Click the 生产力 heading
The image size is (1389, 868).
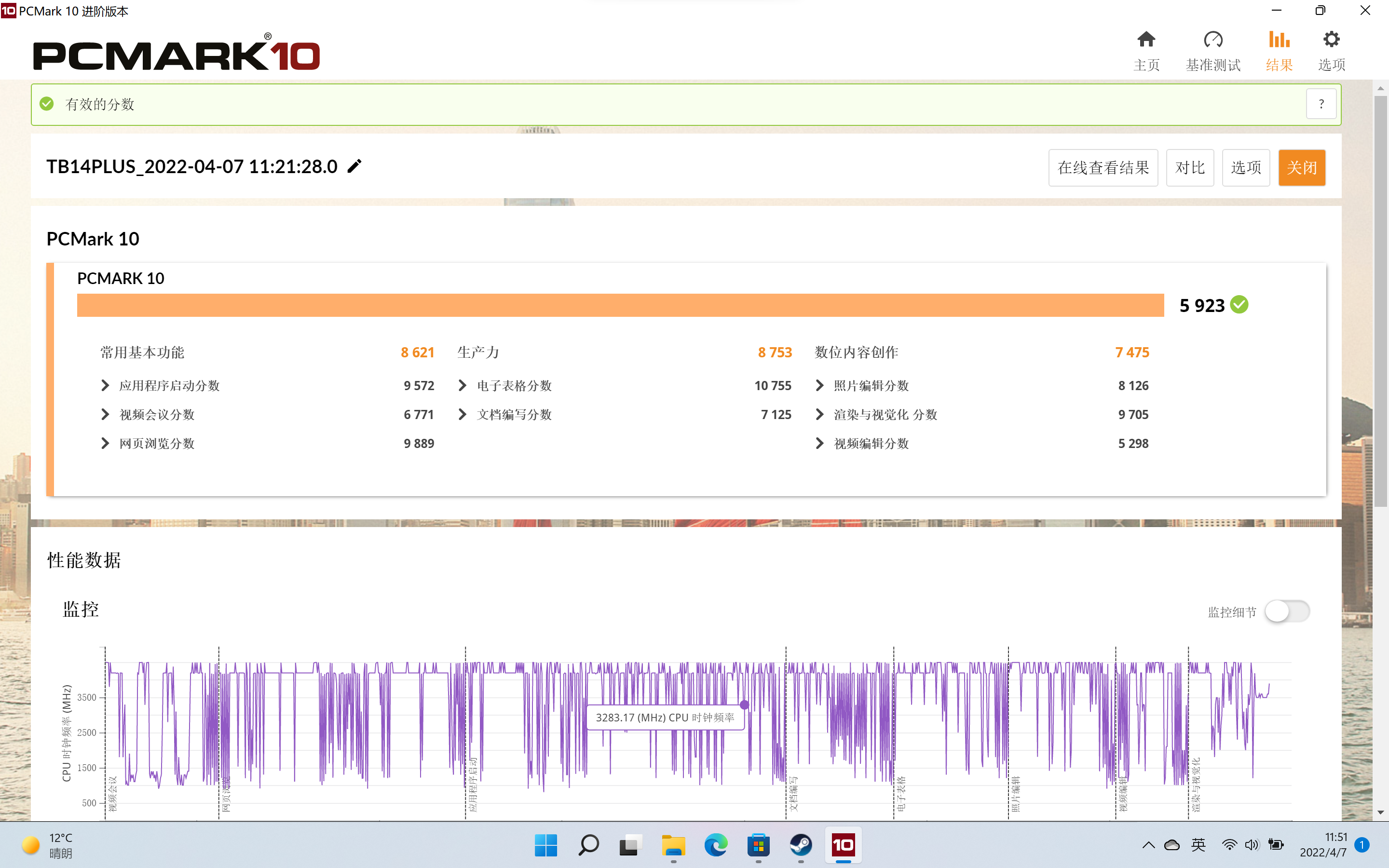478,353
